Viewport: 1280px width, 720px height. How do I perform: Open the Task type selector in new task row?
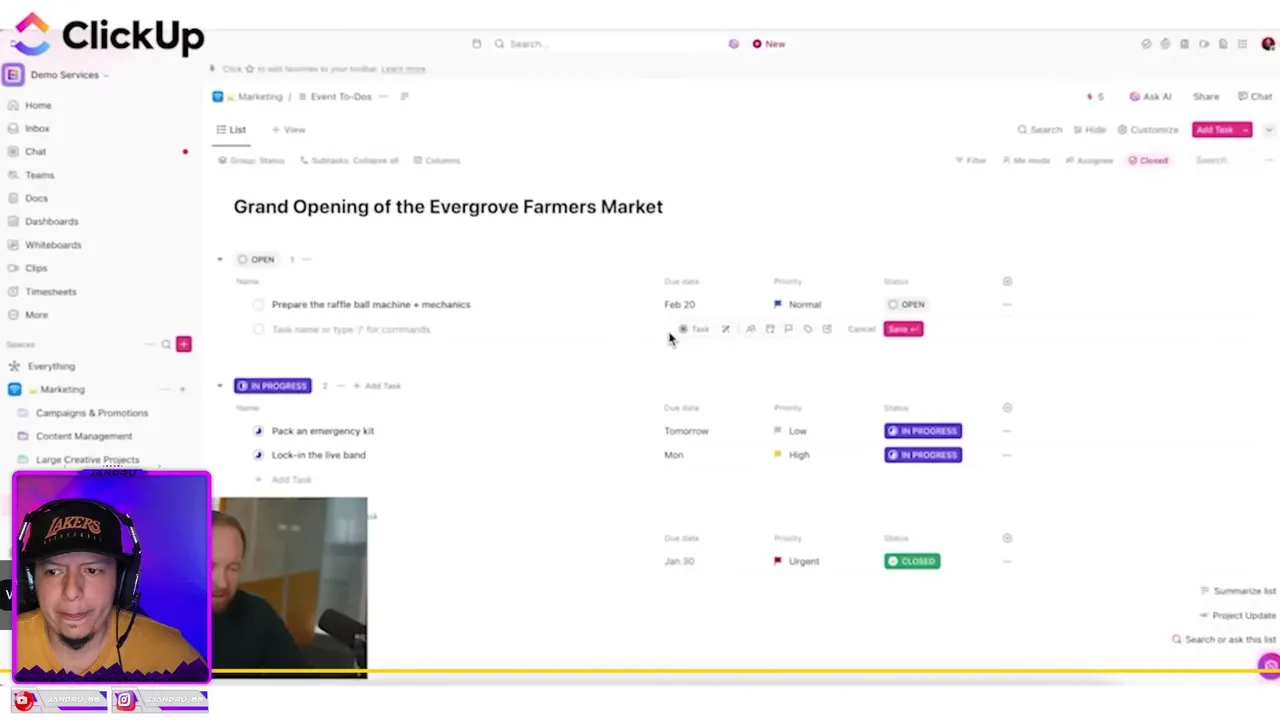694,329
